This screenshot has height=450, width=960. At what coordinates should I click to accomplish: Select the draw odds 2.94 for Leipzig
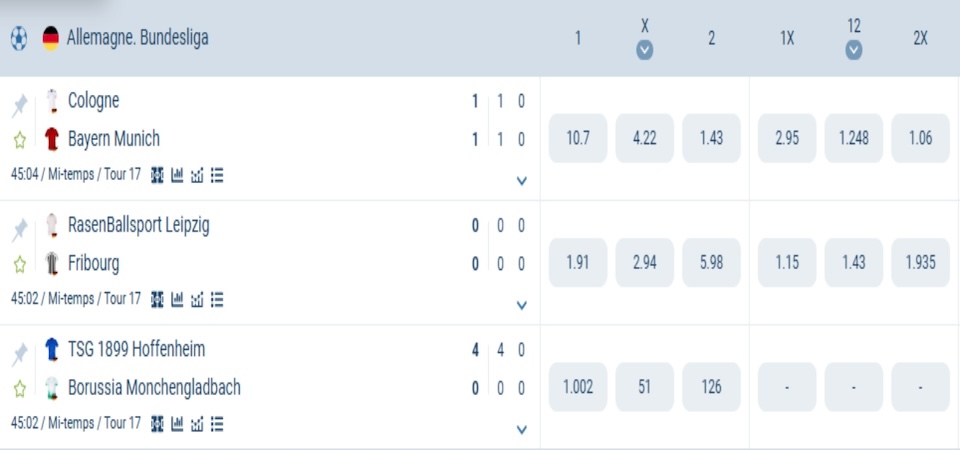[645, 262]
